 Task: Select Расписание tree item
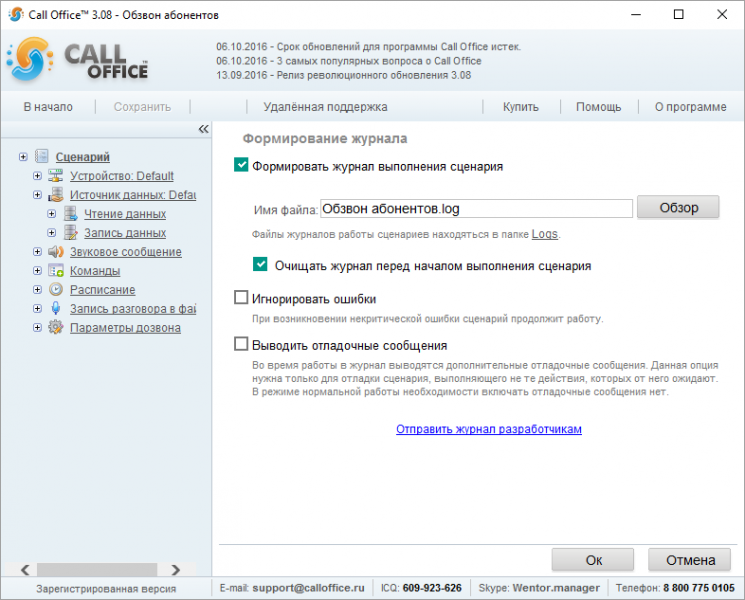[x=103, y=290]
